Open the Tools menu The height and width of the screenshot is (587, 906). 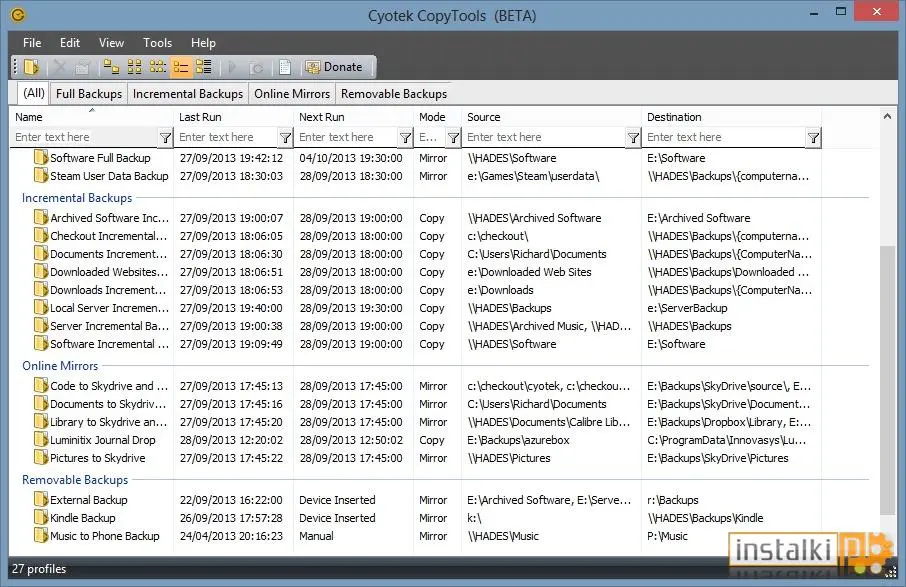158,43
